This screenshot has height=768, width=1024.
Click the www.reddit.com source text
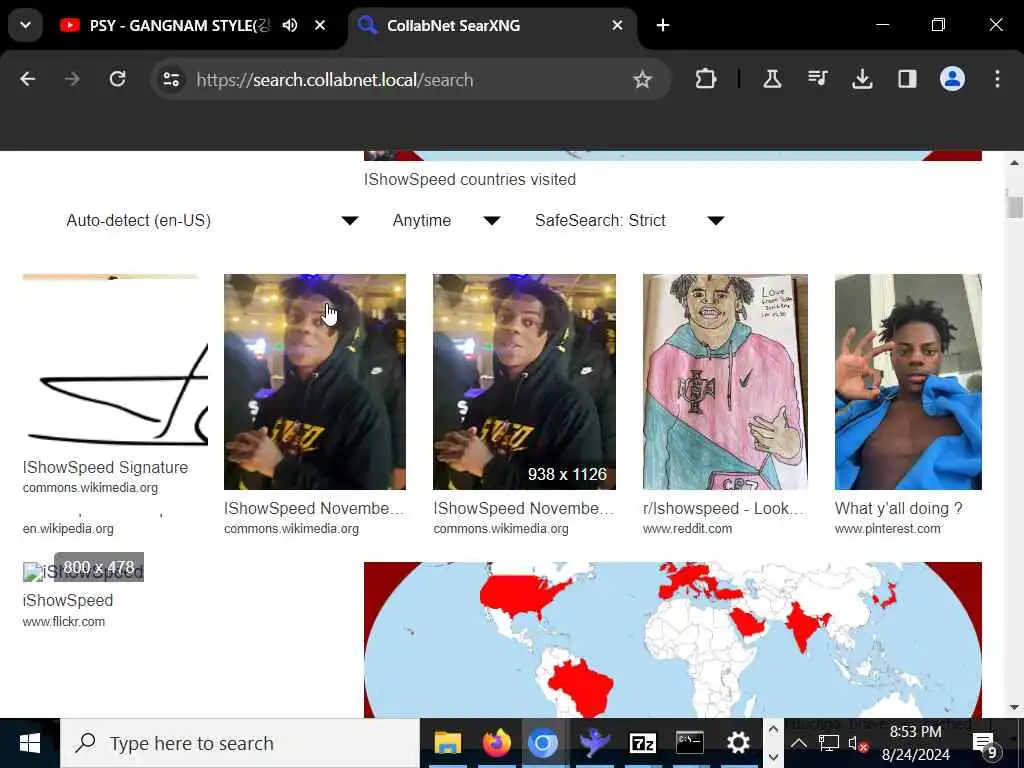coord(687,528)
